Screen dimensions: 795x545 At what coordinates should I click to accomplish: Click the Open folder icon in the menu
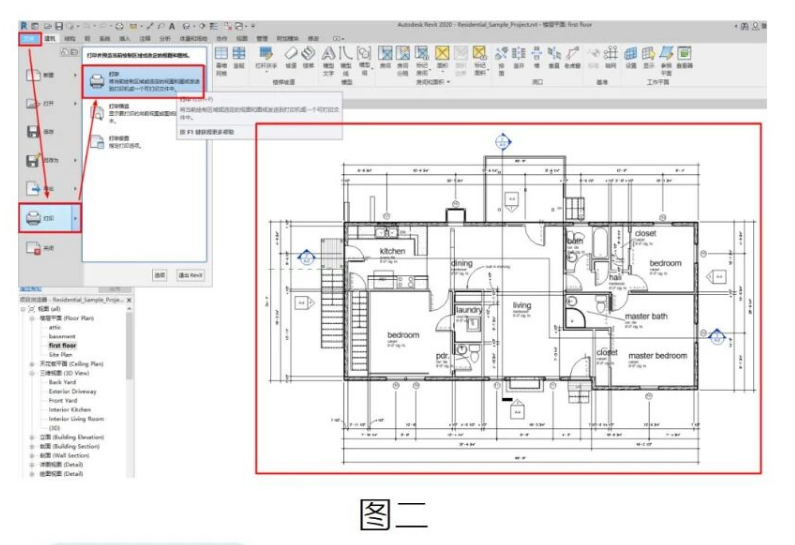[33, 103]
